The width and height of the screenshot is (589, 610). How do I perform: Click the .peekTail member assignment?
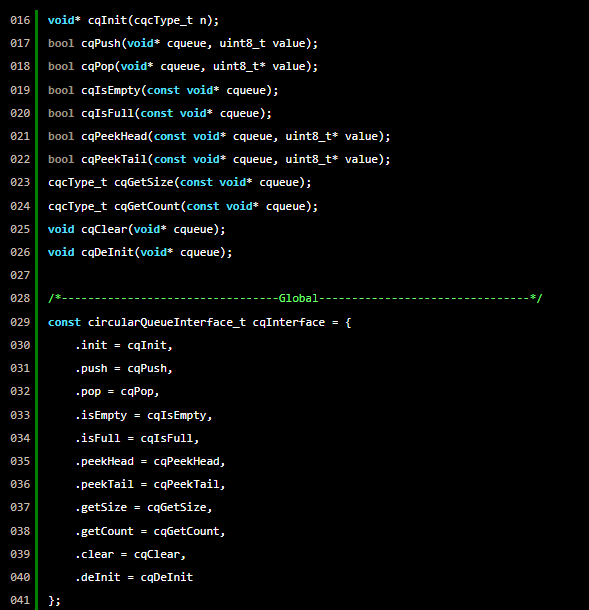click(150, 484)
